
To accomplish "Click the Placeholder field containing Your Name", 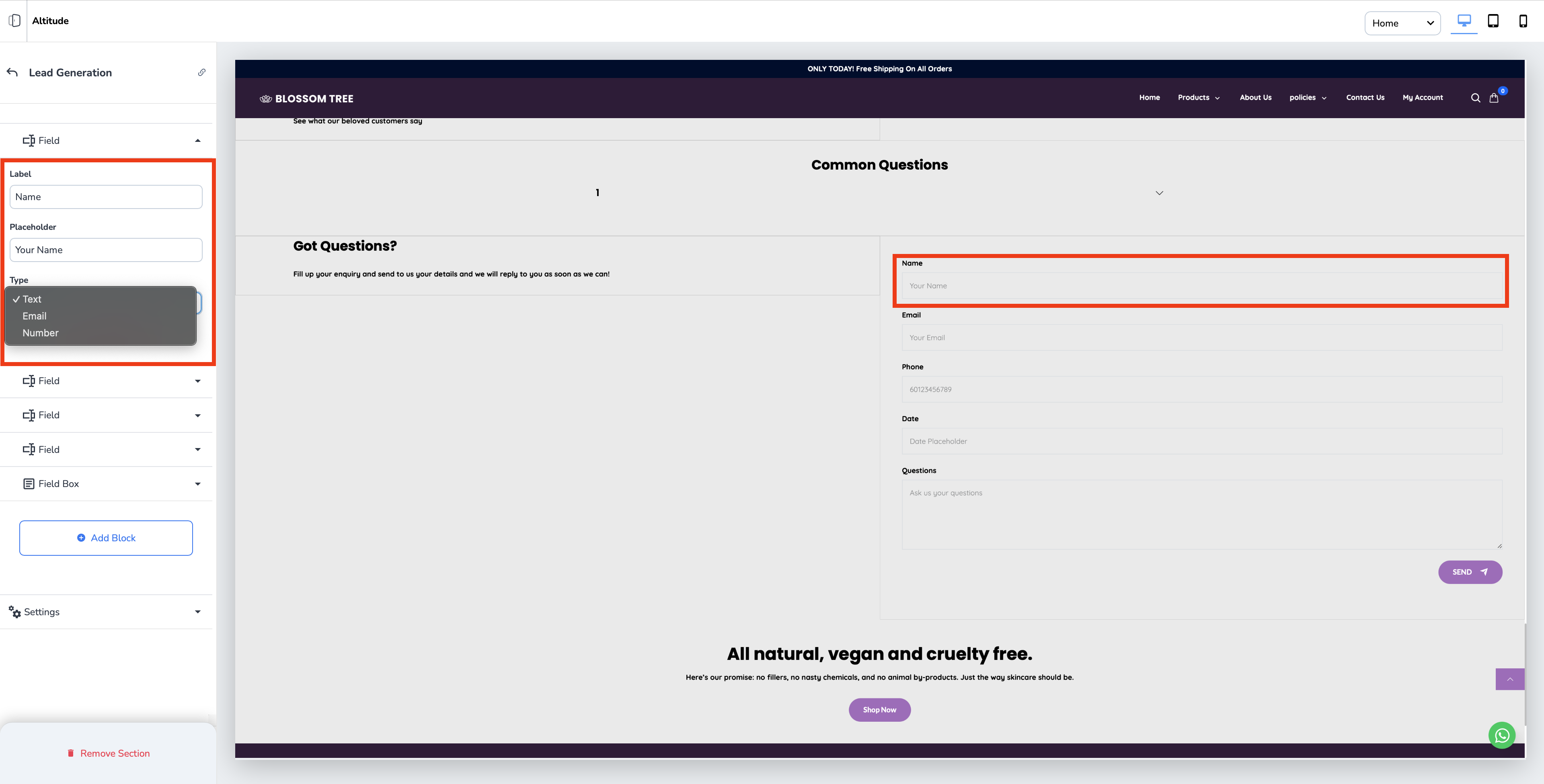I will (106, 250).
